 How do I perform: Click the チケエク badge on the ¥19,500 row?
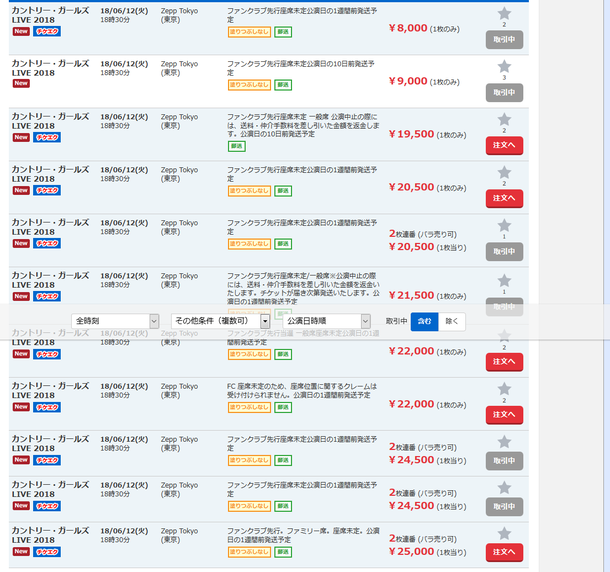pyautogui.click(x=47, y=137)
